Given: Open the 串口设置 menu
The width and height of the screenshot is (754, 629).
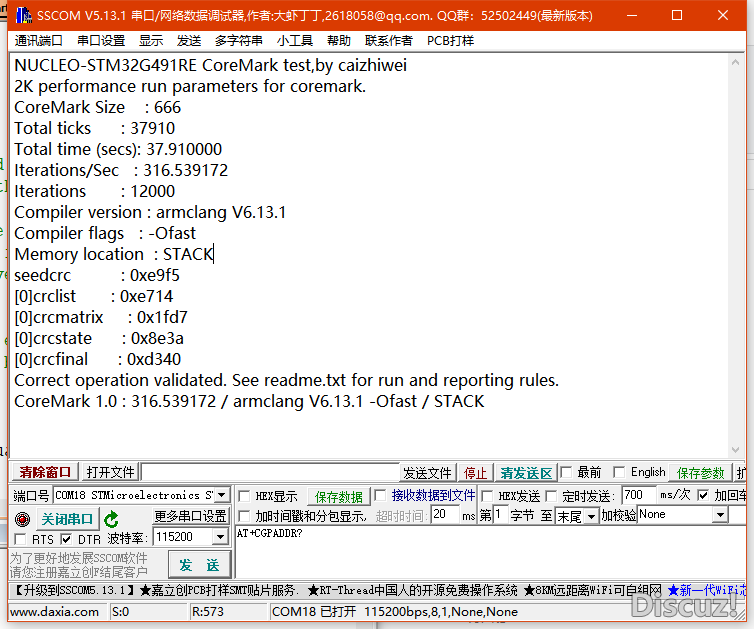Looking at the screenshot, I should (x=101, y=41).
